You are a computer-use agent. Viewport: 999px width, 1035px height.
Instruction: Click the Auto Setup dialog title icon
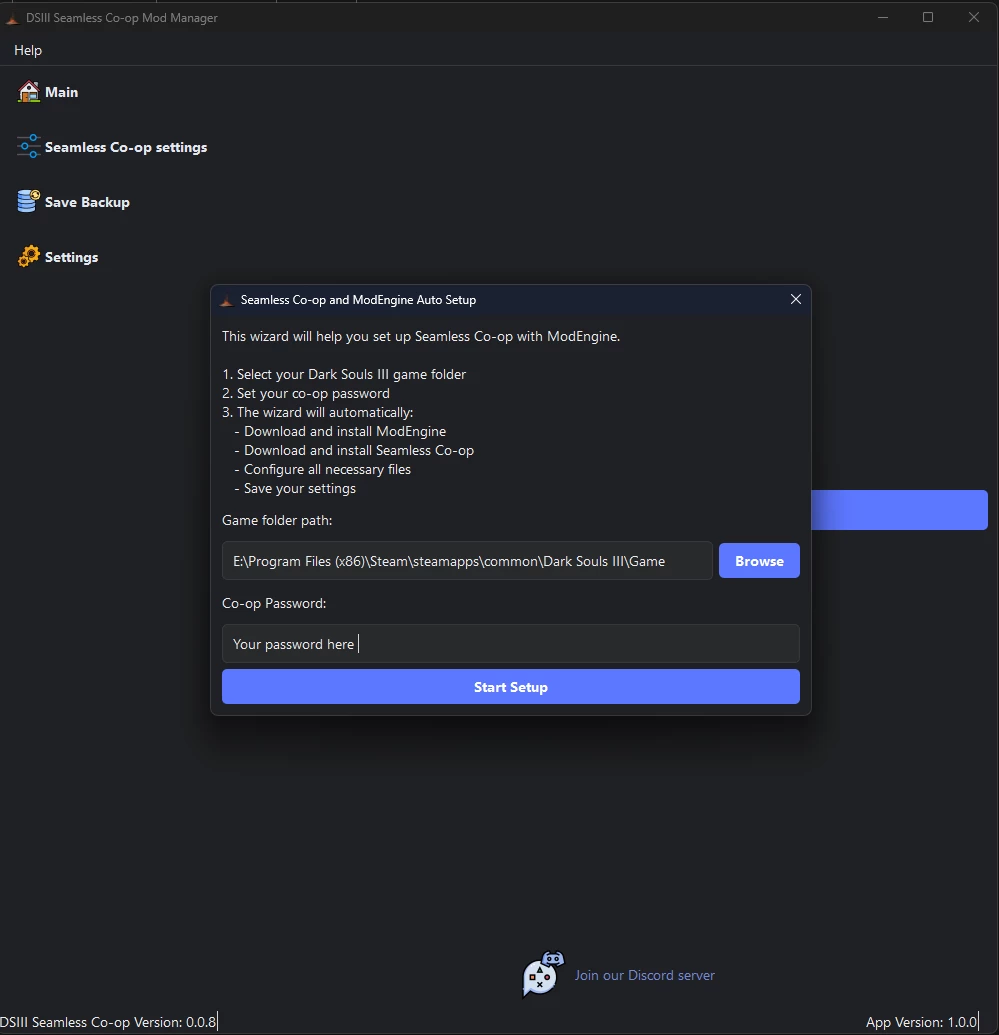coord(226,300)
